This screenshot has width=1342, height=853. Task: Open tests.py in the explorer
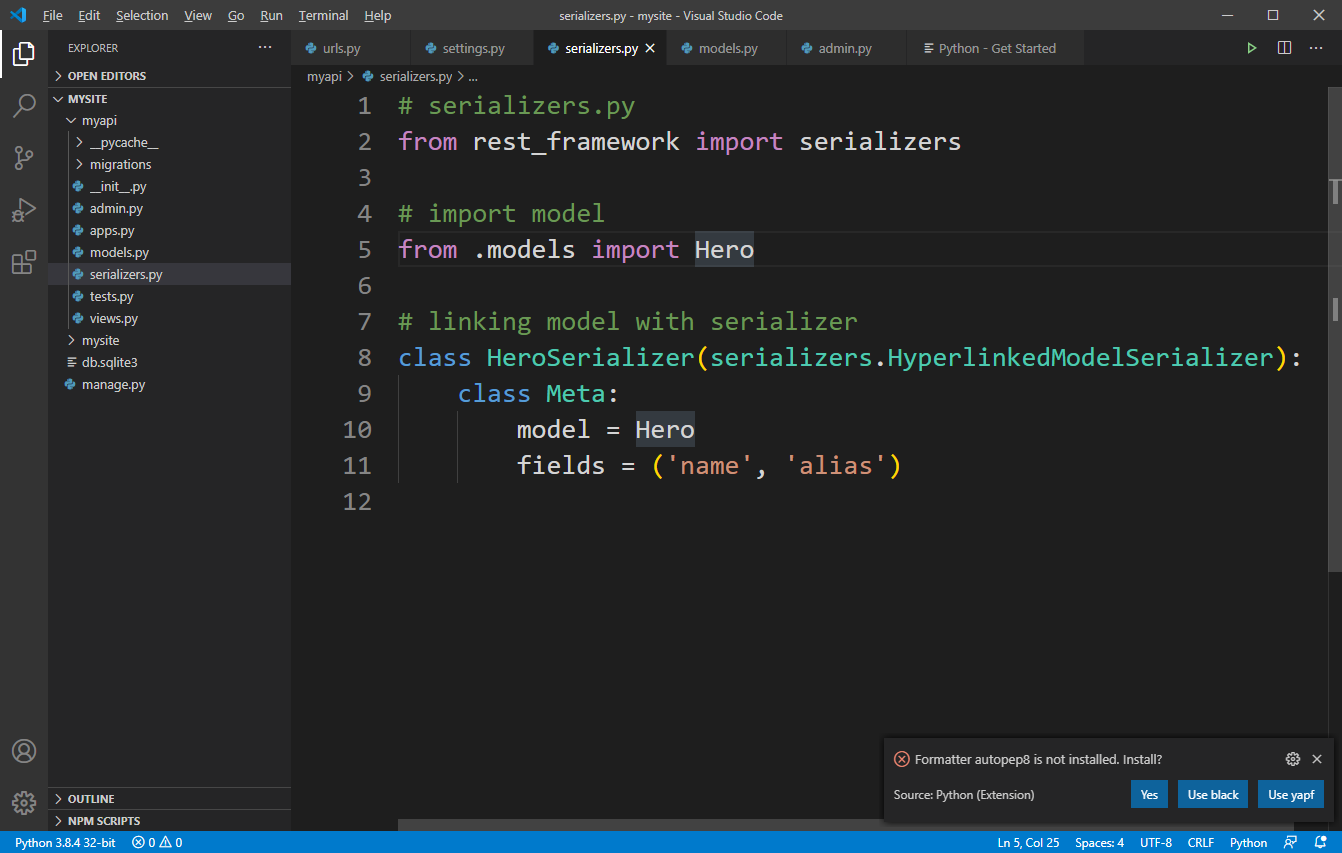click(170, 297)
